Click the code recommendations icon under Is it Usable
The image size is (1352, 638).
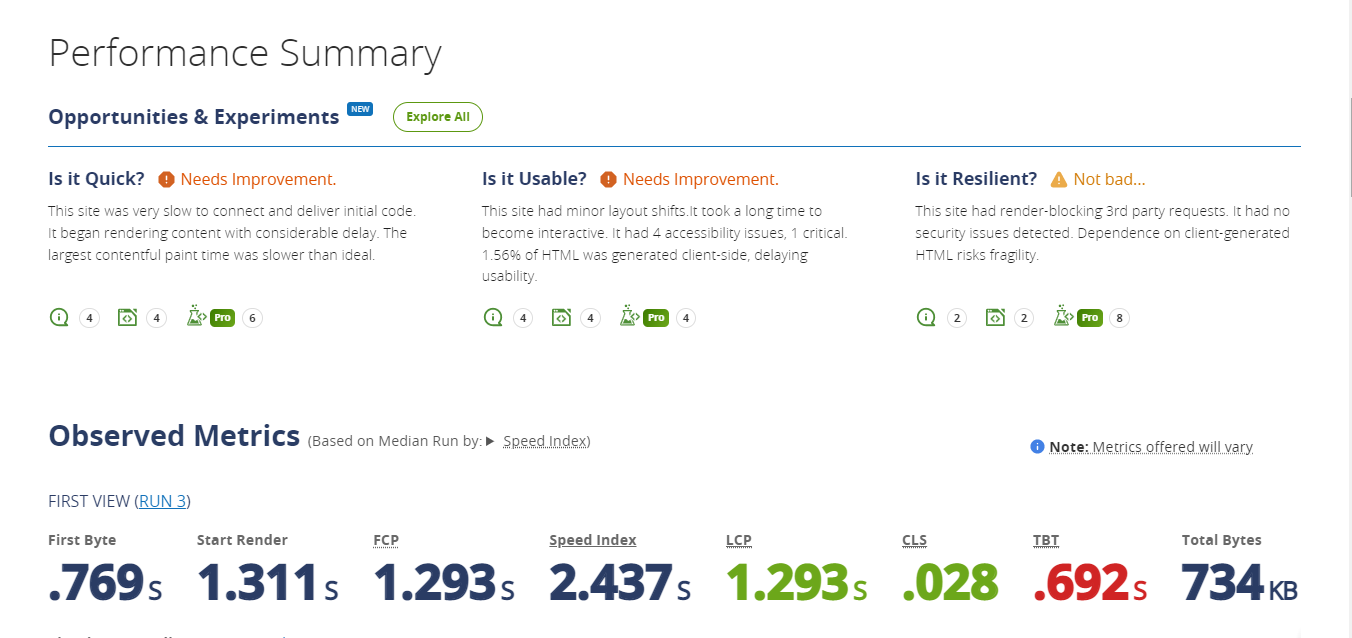(x=562, y=316)
